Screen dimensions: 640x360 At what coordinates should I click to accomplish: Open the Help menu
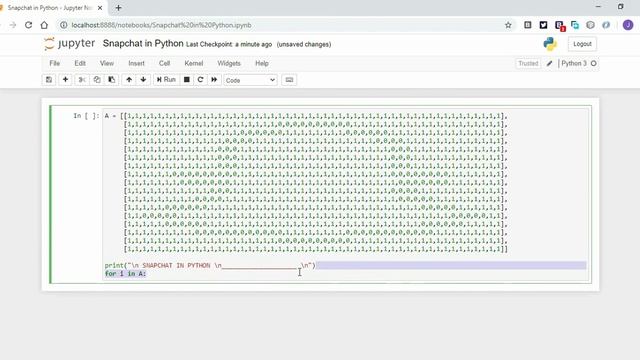262,63
